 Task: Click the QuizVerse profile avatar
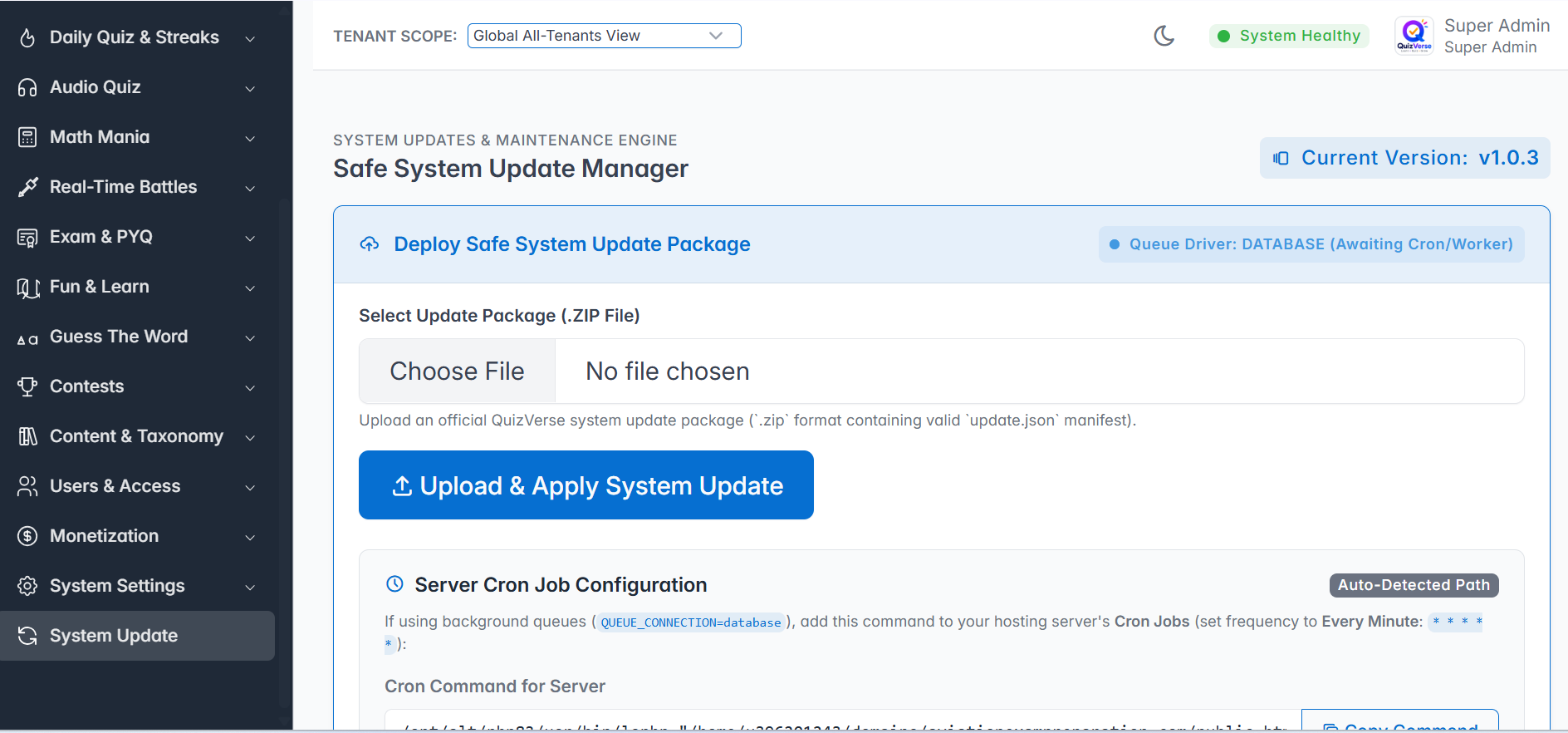tap(1414, 36)
